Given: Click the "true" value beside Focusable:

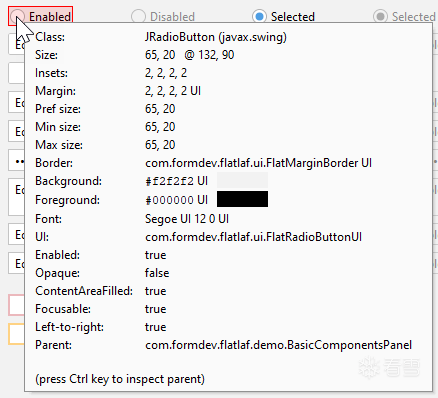Looking at the screenshot, I should tap(155, 309).
